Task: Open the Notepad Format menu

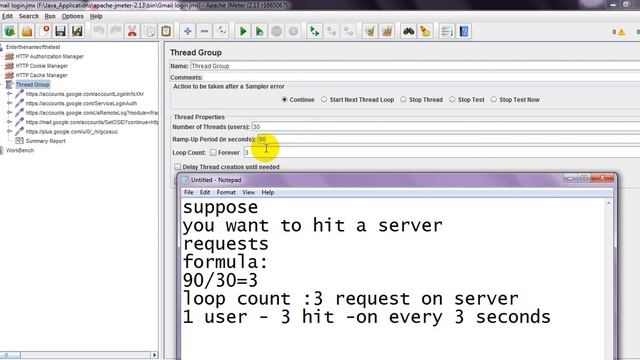Action: [226, 192]
